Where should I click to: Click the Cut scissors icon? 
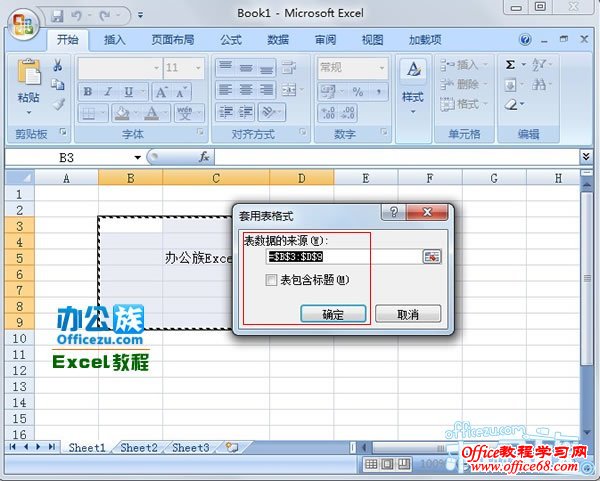[x=58, y=65]
